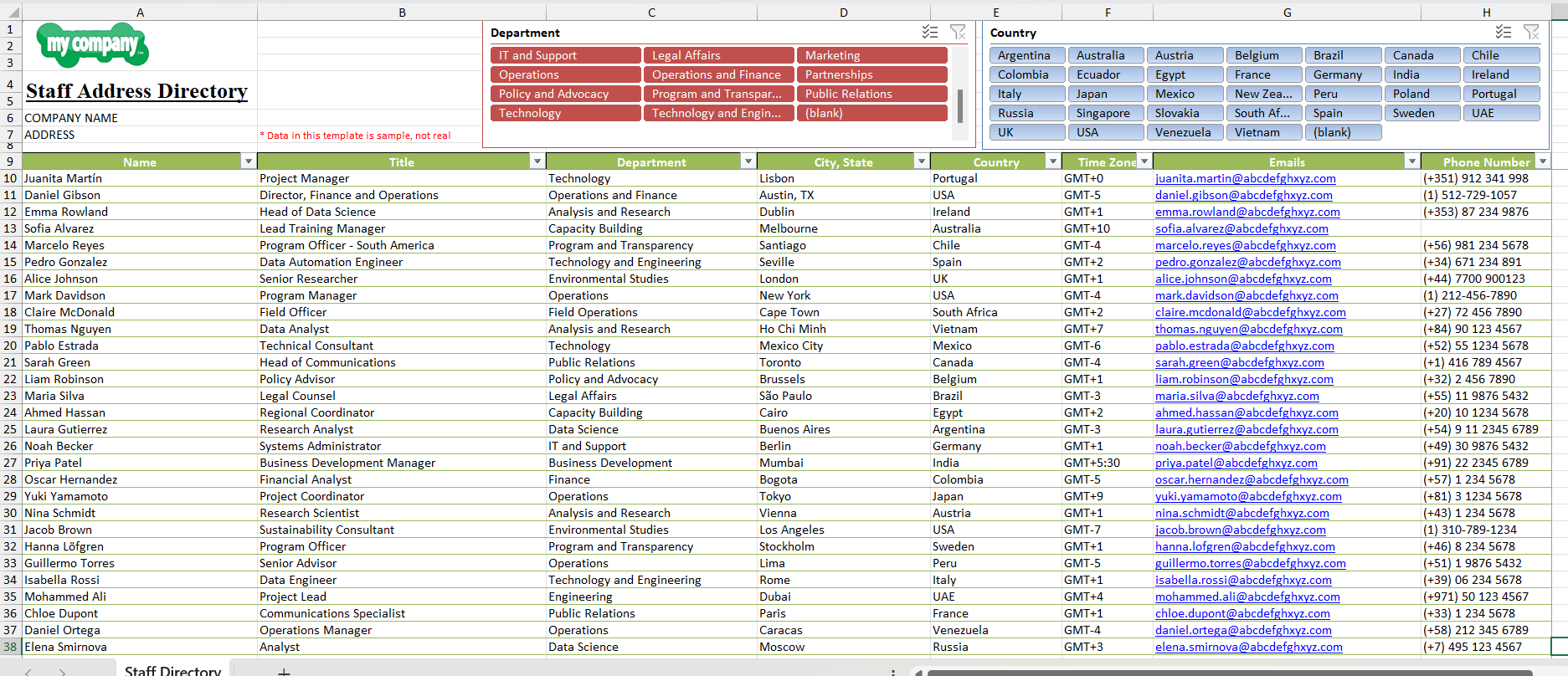Open elena.smirnova email link

[1249, 647]
